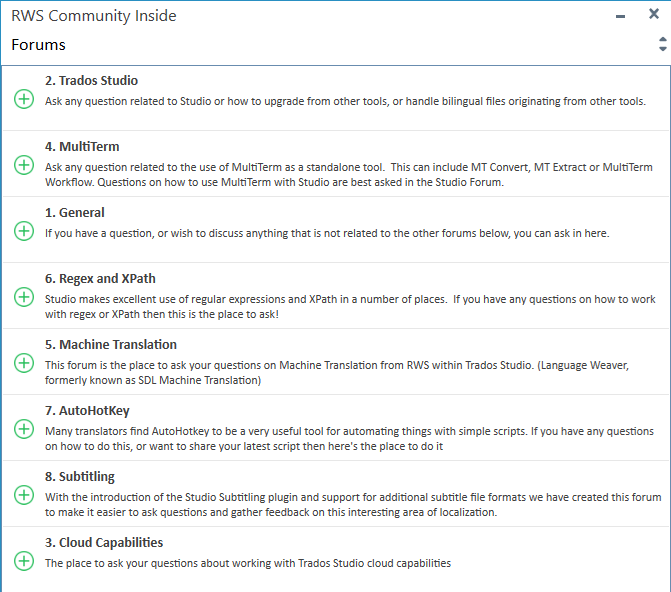Close the RWS Community Inside panel

[x=654, y=14]
